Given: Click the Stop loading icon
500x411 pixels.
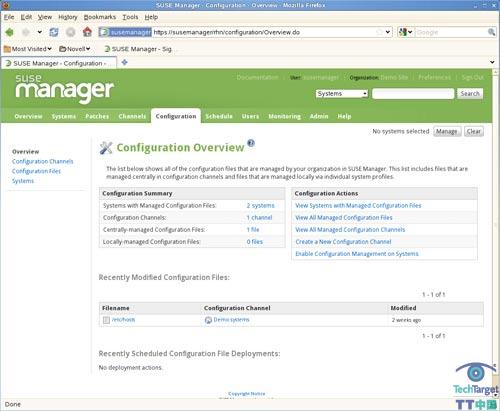Looking at the screenshot, I should 70,32.
